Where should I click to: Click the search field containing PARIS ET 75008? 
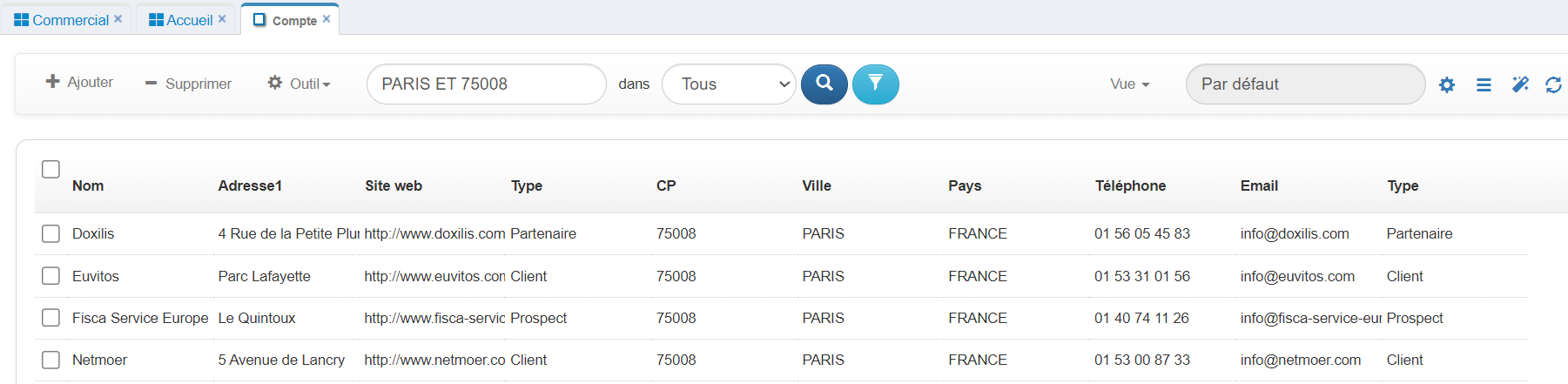[x=486, y=84]
